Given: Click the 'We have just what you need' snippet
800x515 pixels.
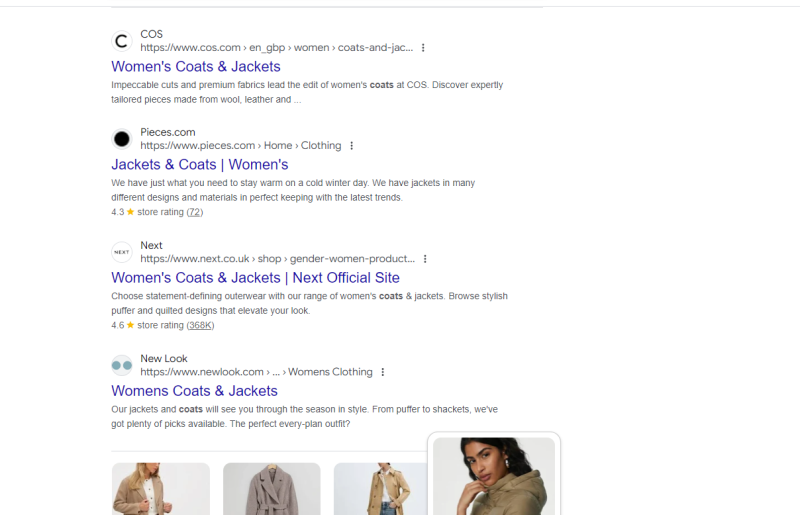Looking at the screenshot, I should pyautogui.click(x=293, y=190).
